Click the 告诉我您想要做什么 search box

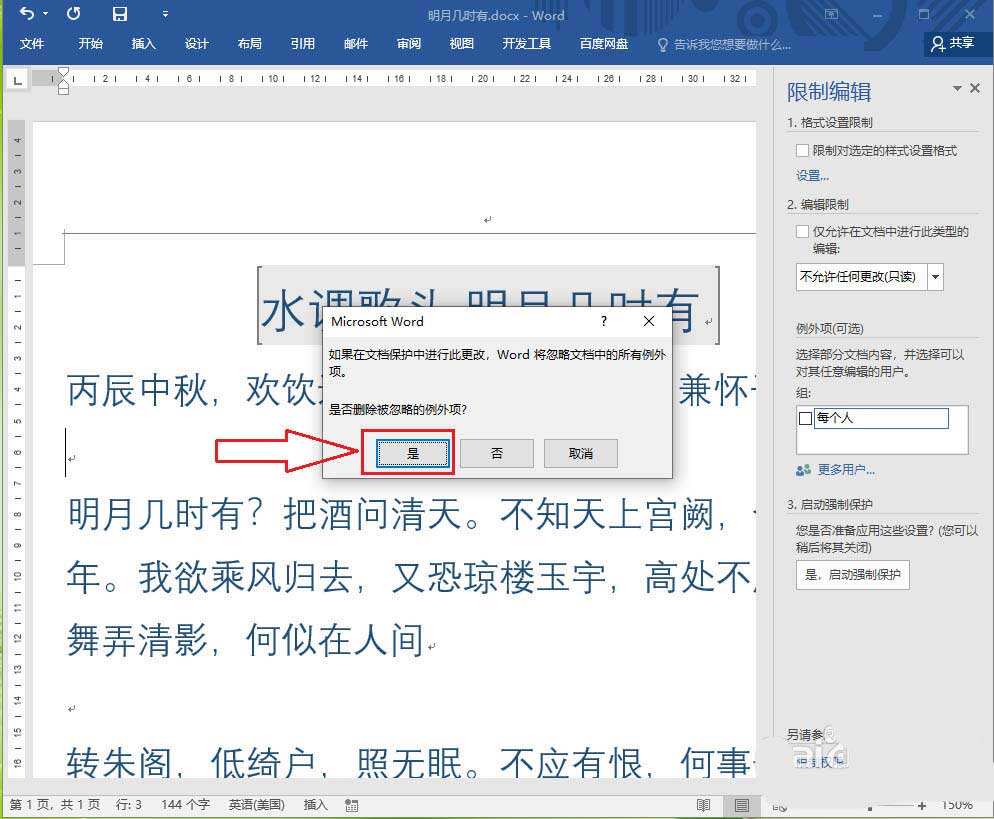point(724,44)
